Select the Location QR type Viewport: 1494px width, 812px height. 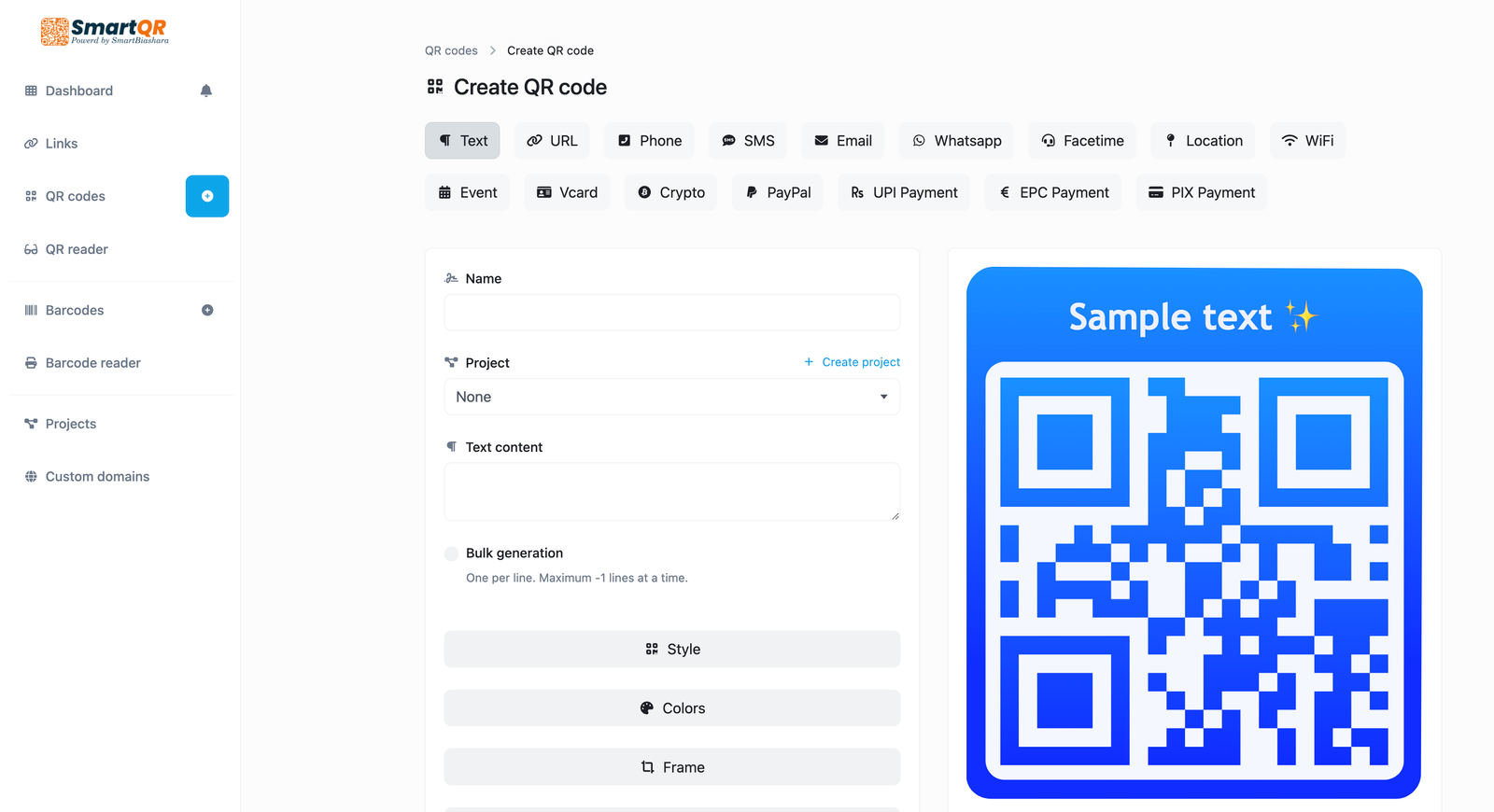click(x=1203, y=141)
